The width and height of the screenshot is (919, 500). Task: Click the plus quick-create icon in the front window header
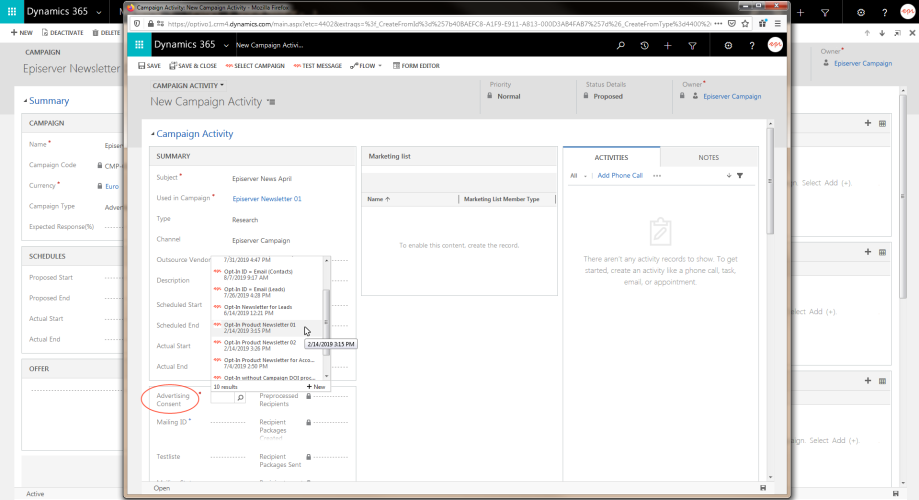tap(668, 45)
